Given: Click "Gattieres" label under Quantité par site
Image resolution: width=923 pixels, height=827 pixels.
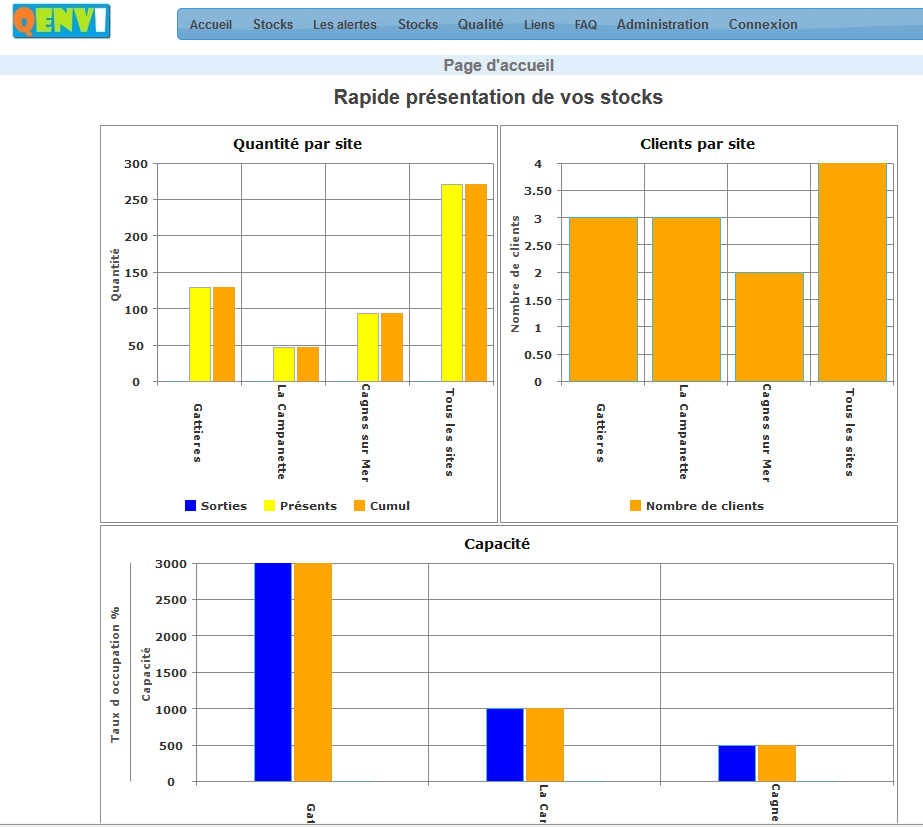Looking at the screenshot, I should [198, 433].
